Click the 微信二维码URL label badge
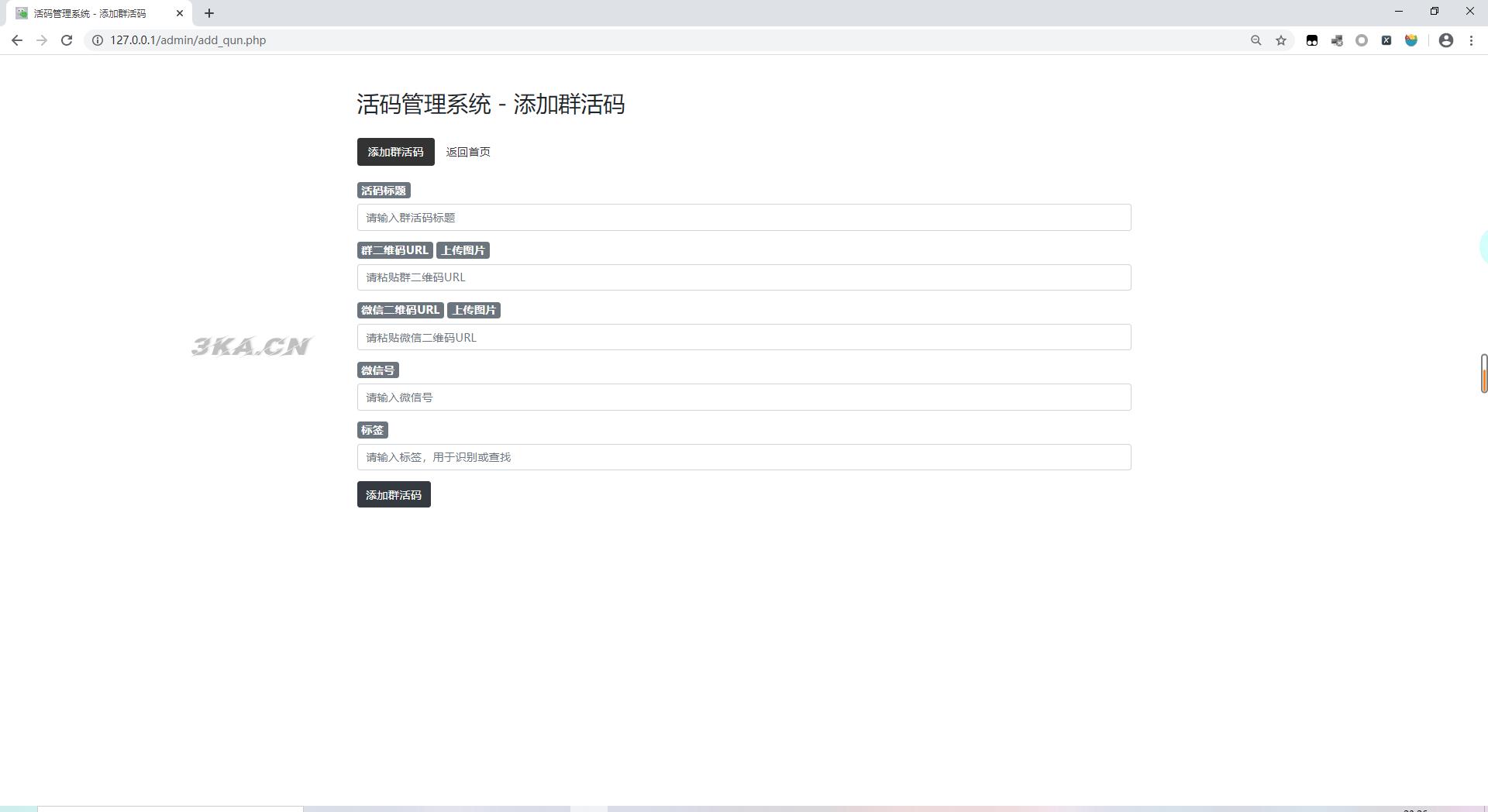This screenshot has height=812, width=1488. tap(400, 310)
